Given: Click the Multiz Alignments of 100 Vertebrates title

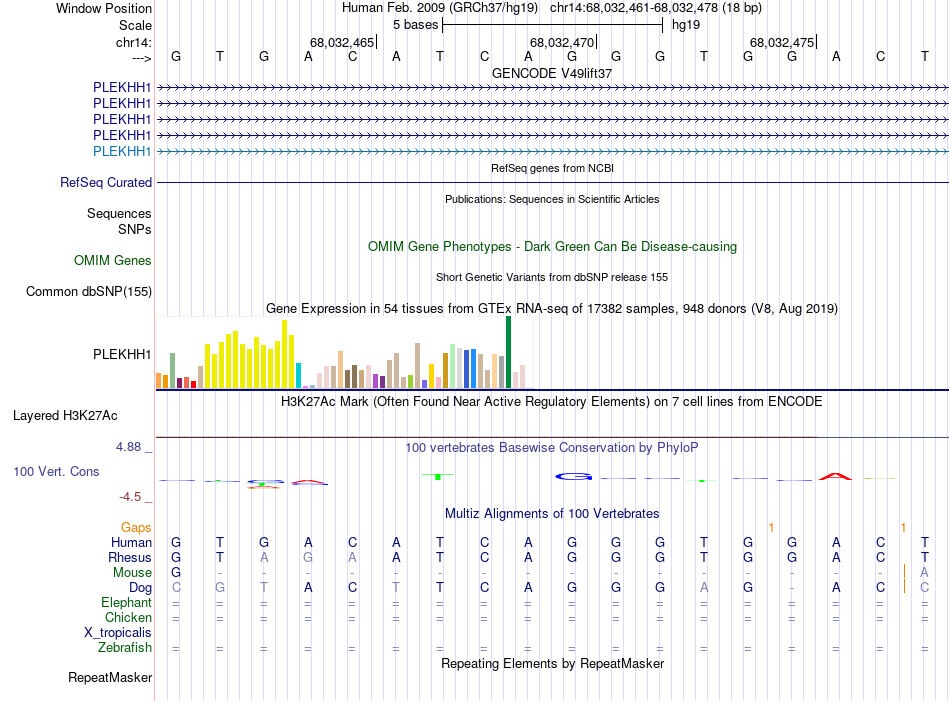Looking at the screenshot, I should (x=552, y=514).
